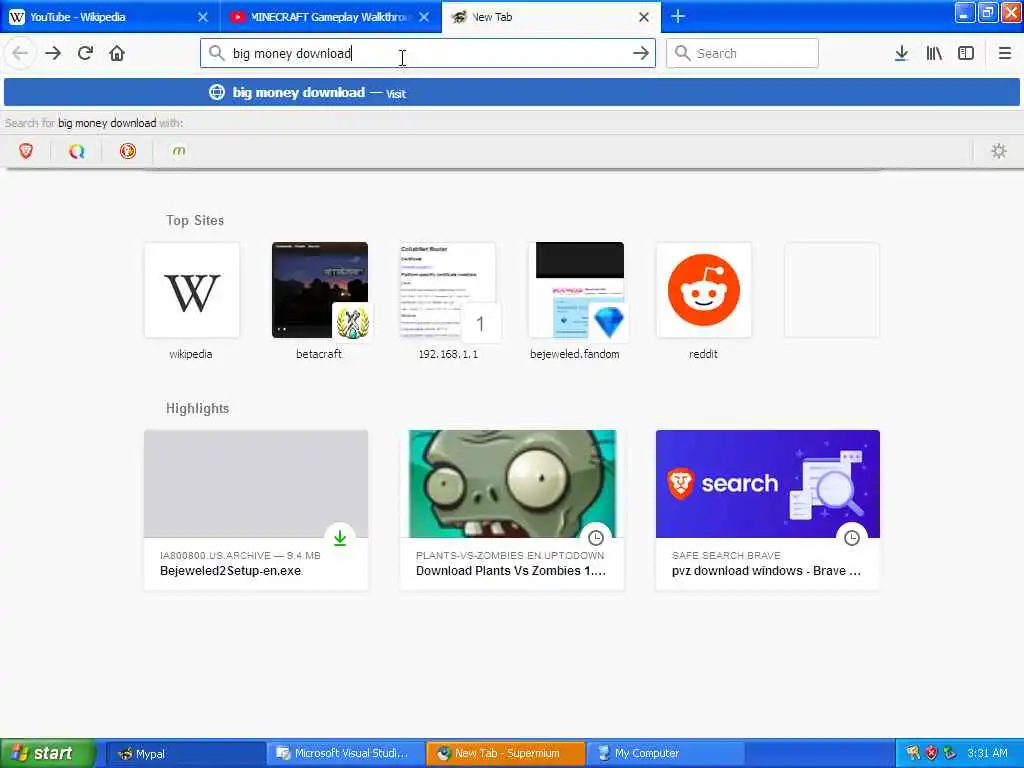Image resolution: width=1024 pixels, height=768 pixels.
Task: Search with the multicolor ring engine icon
Action: (76, 151)
